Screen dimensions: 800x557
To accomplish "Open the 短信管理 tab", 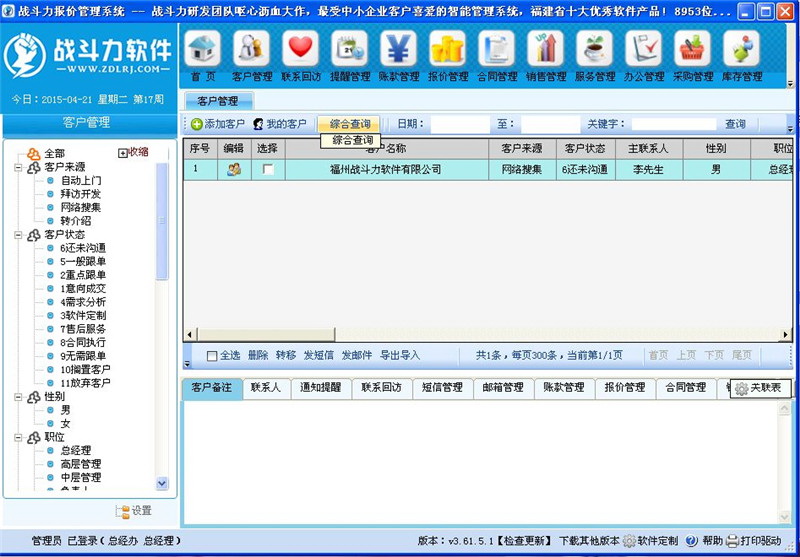I will click(x=442, y=388).
